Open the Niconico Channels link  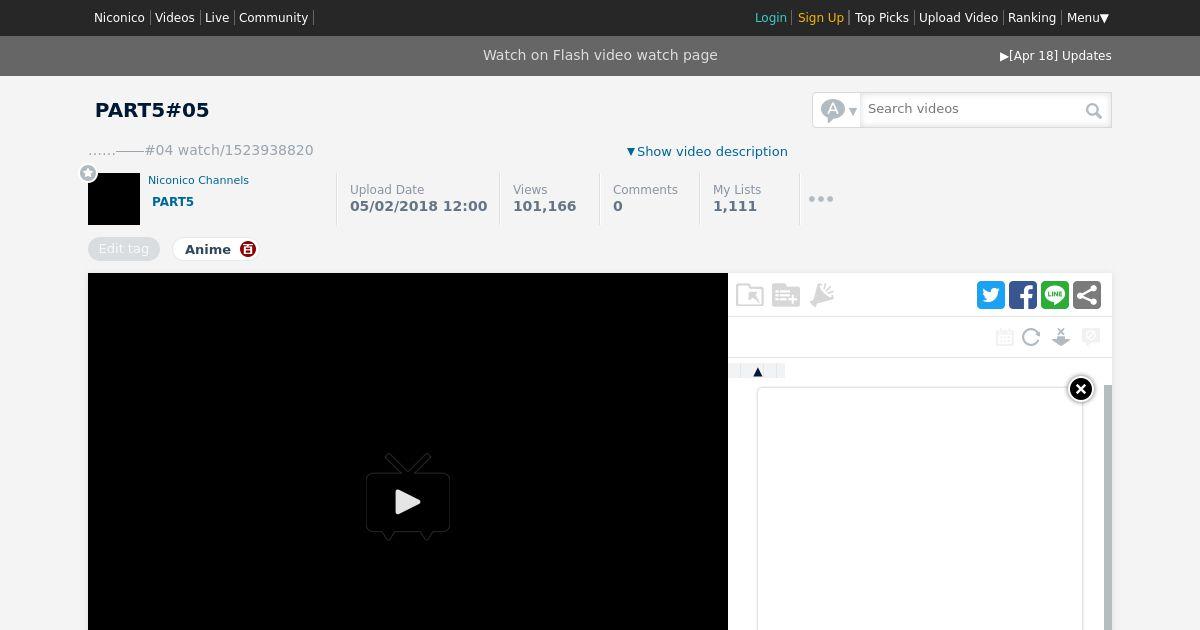tap(198, 180)
